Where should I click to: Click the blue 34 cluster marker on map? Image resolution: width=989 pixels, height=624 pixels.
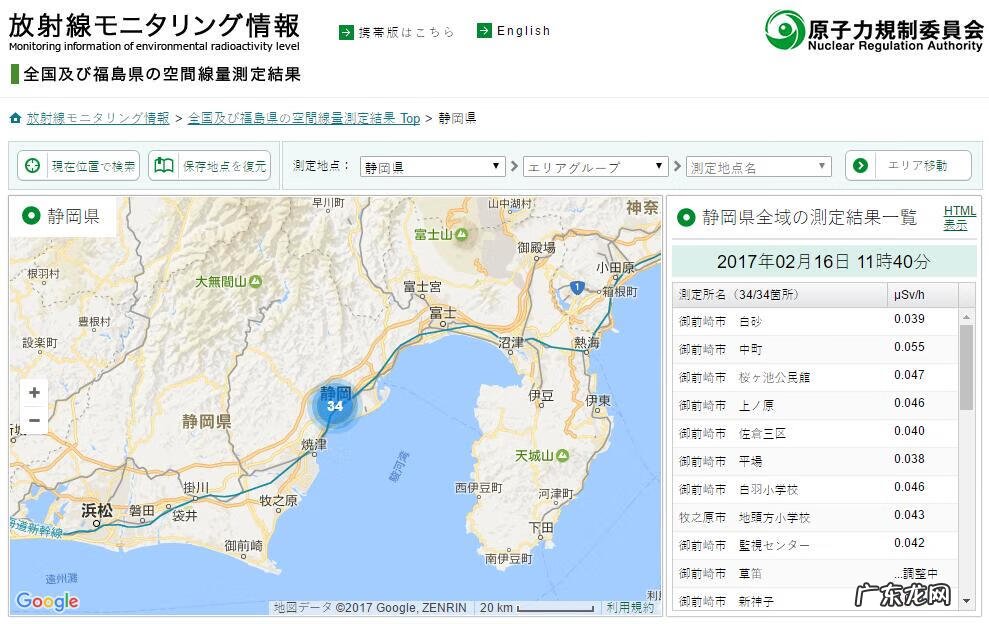[x=335, y=406]
